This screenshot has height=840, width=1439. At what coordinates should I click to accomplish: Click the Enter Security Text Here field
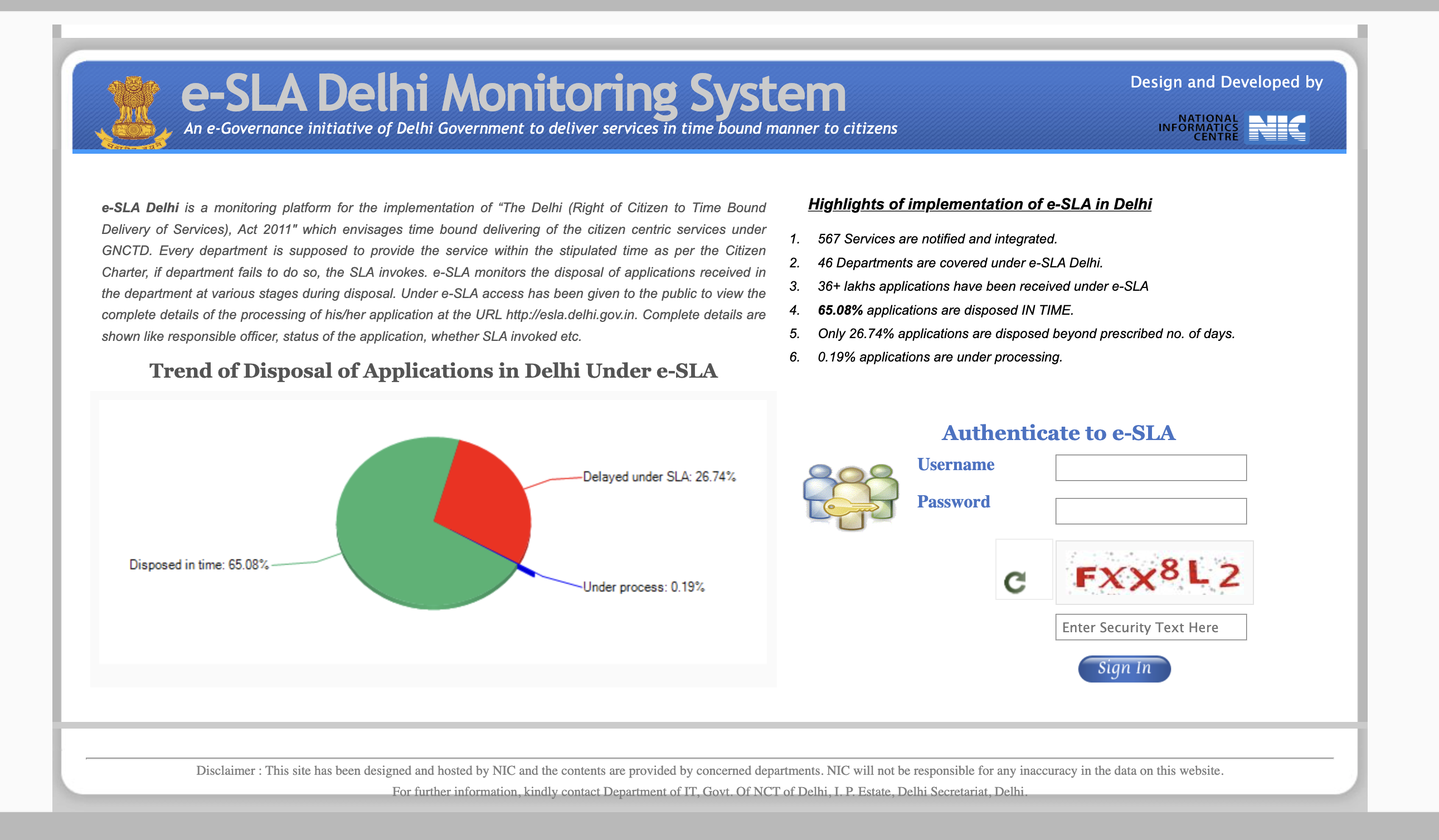pos(1150,627)
